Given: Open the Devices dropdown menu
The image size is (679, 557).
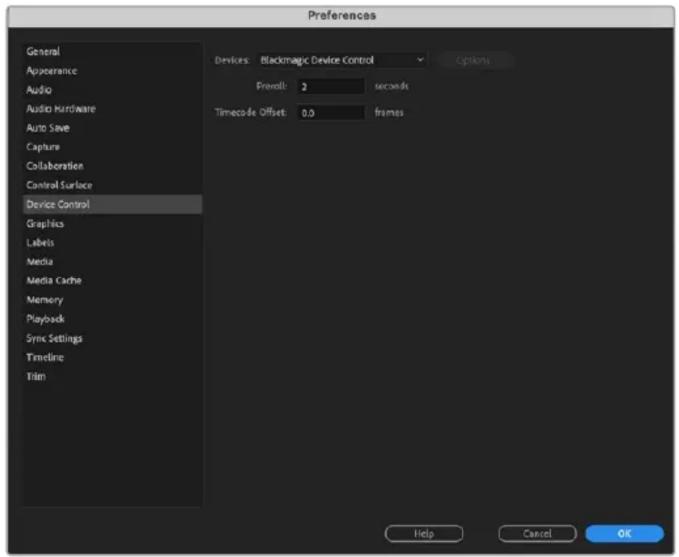Looking at the screenshot, I should pos(341,60).
